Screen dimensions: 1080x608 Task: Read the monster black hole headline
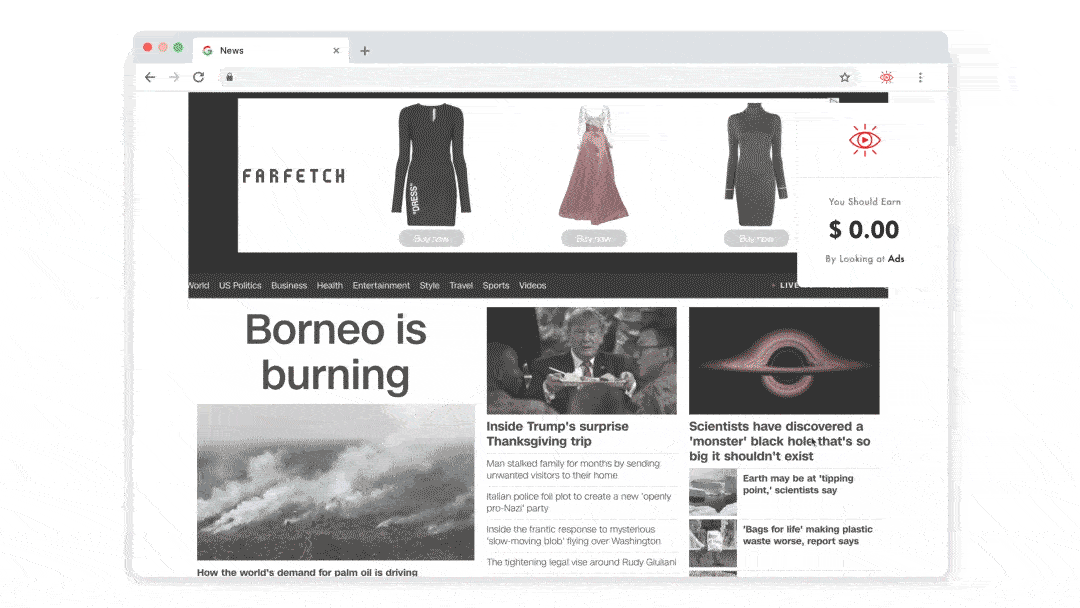780,441
